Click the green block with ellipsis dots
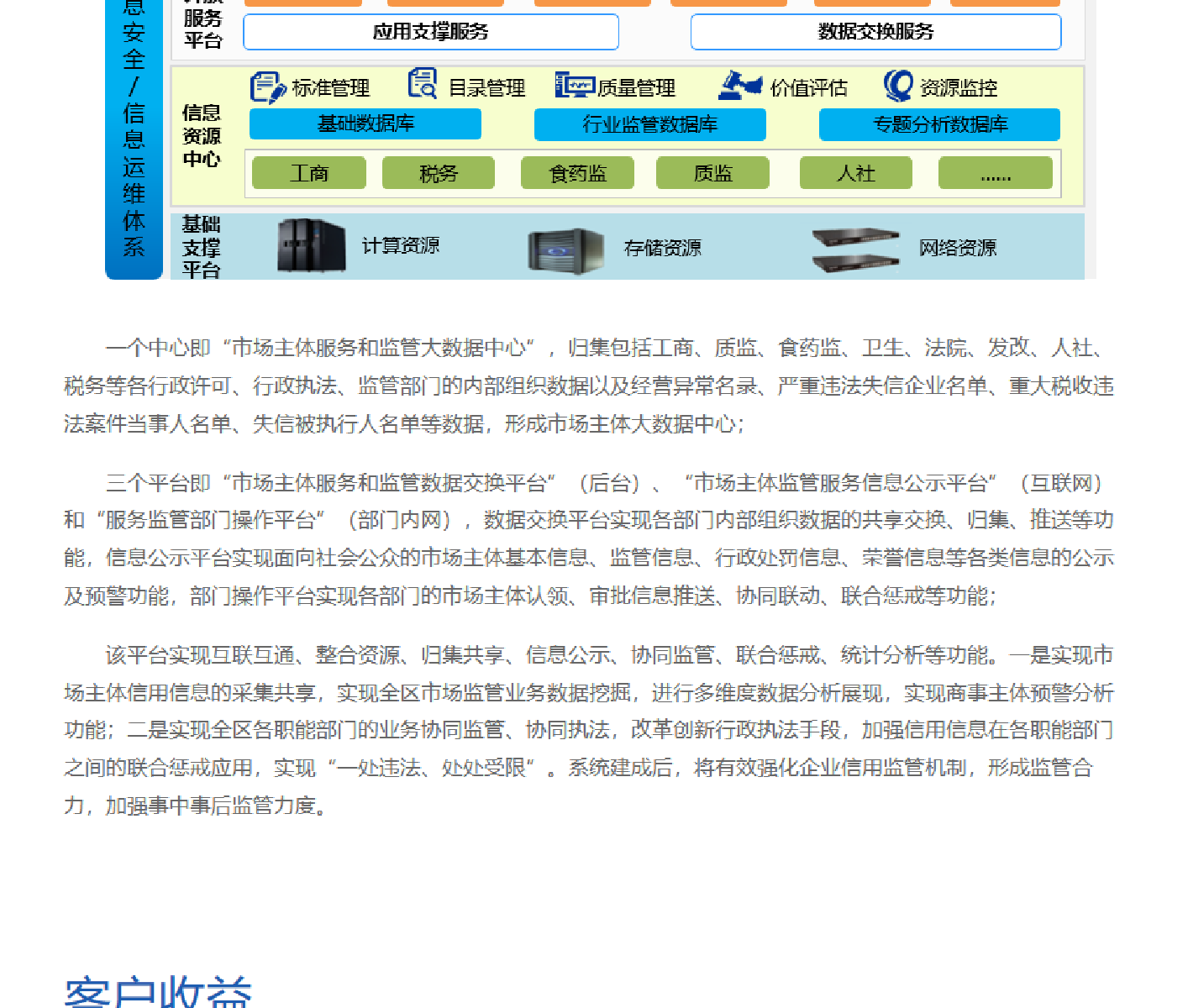Viewport: 1188px width, 1008px height. [x=996, y=173]
